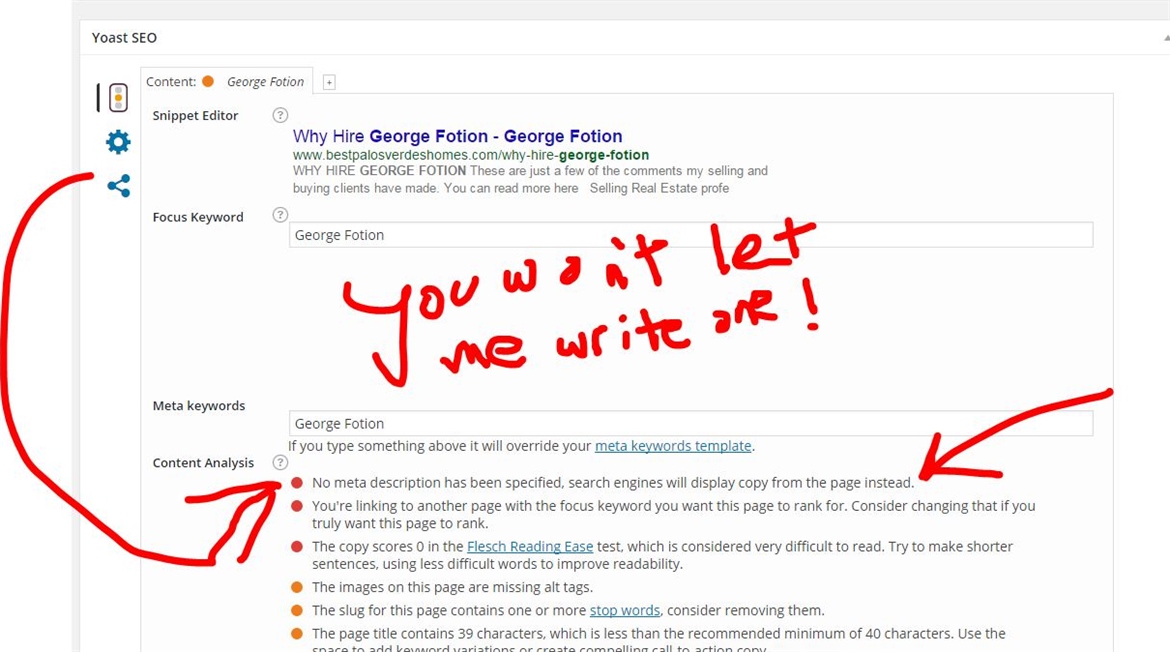Select the Content: George Fotion tab
This screenshot has height=652, width=1170.
pos(226,82)
